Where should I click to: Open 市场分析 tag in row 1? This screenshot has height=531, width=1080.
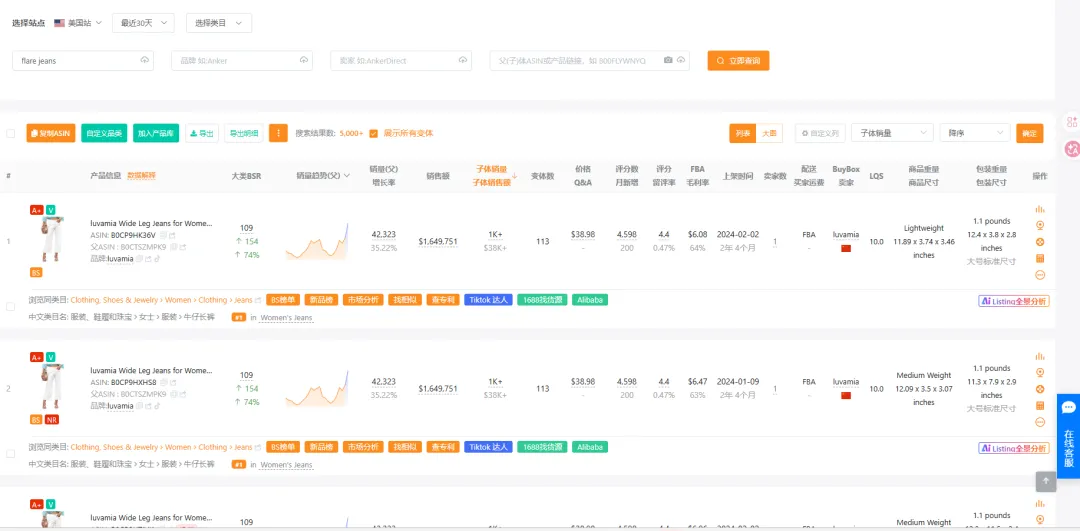[x=363, y=300]
